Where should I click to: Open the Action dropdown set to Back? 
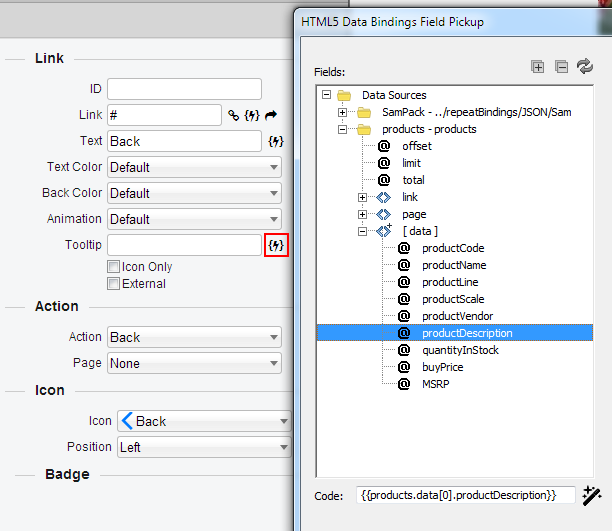(194, 337)
